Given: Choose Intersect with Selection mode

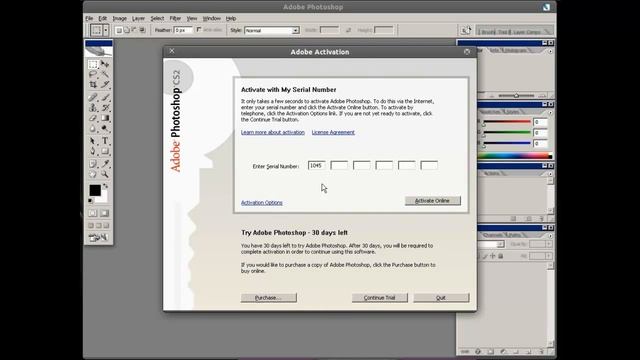Looking at the screenshot, I should (x=142, y=30).
